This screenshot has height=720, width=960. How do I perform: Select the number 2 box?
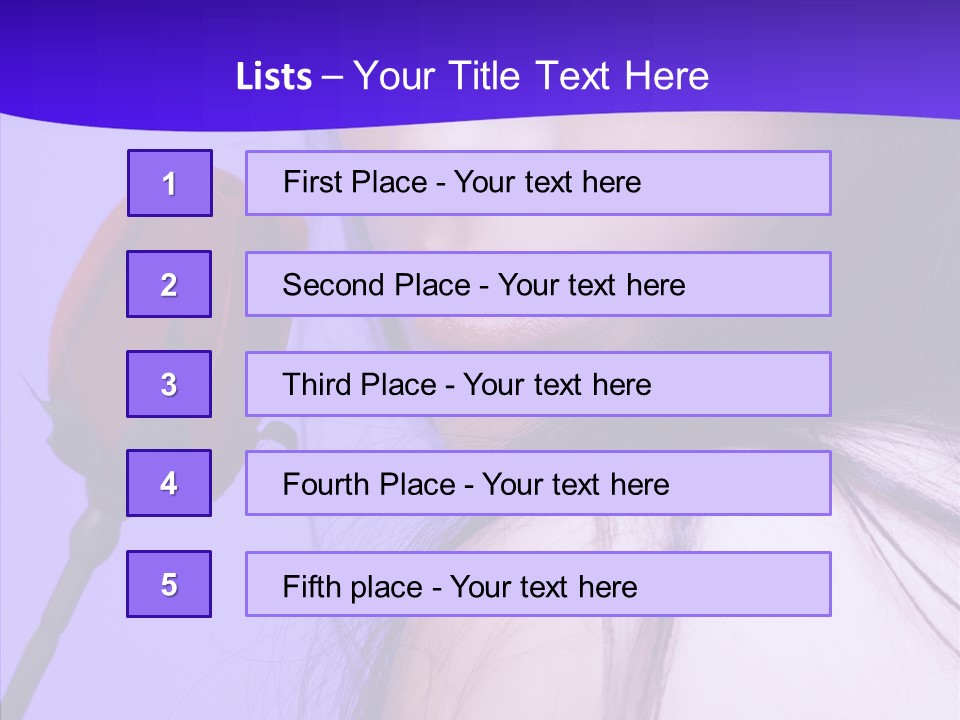click(x=169, y=284)
